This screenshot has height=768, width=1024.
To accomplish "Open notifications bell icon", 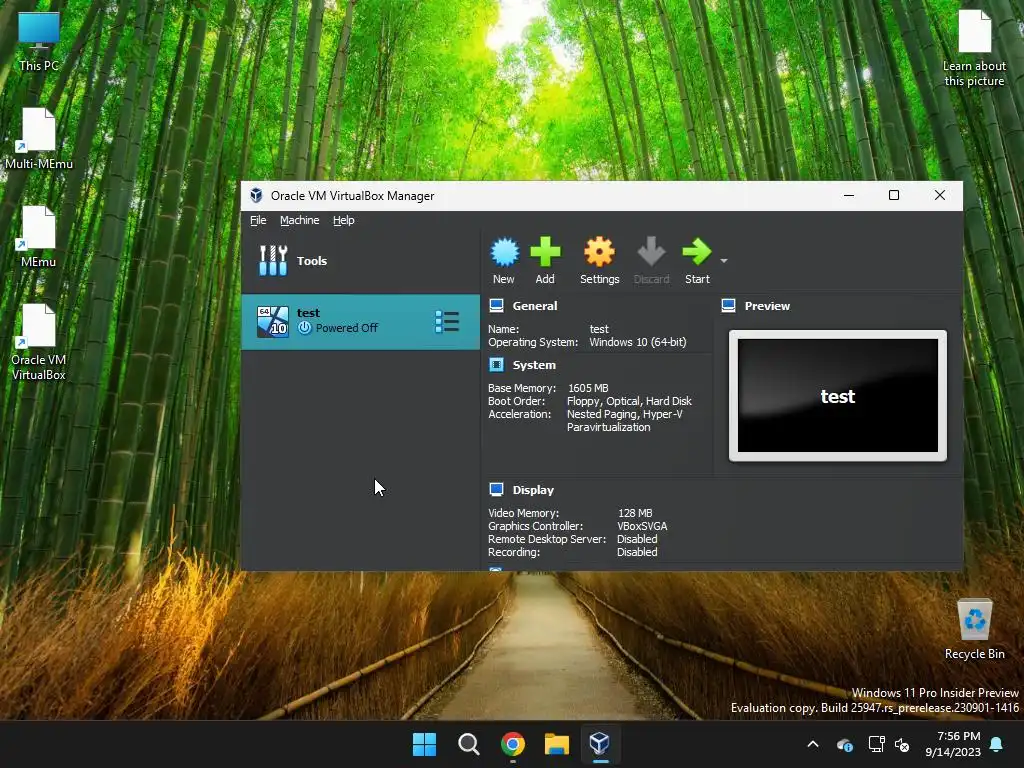I will click(997, 744).
